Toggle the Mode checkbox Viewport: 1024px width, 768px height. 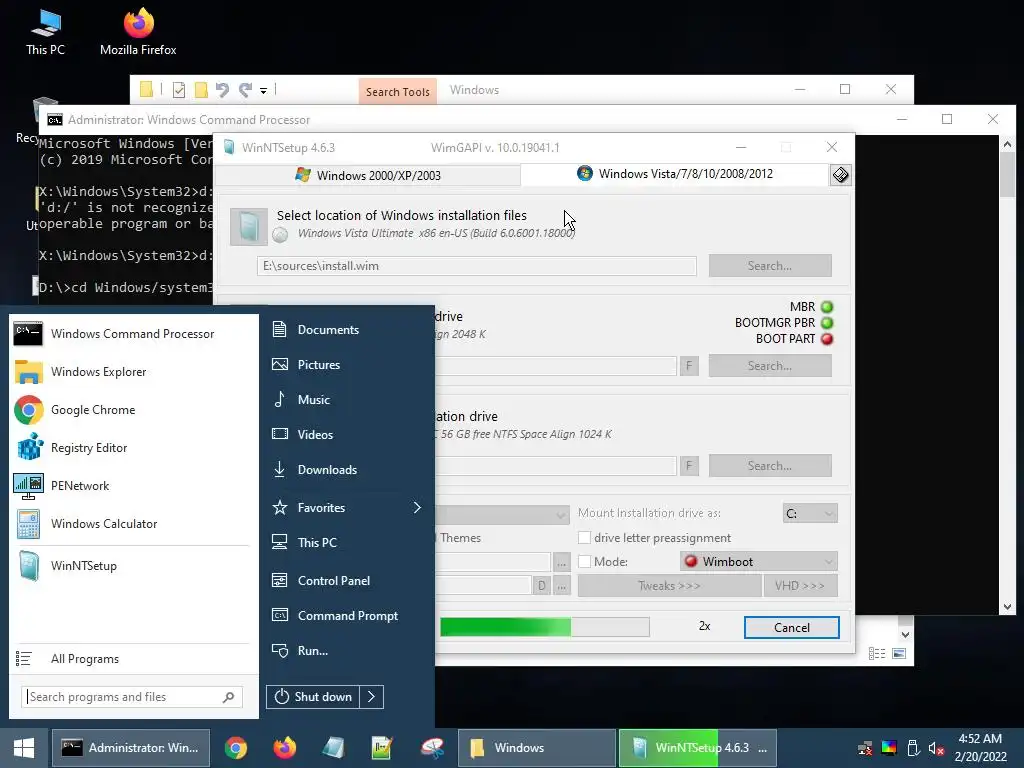point(584,562)
